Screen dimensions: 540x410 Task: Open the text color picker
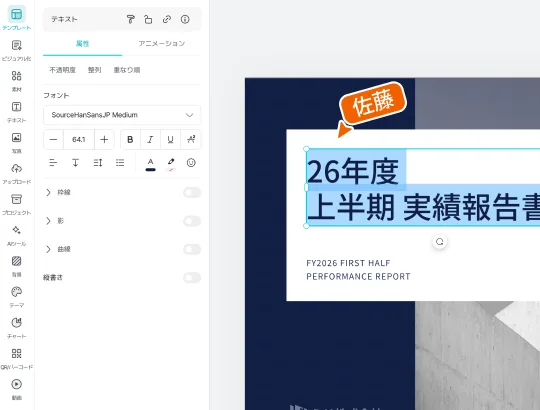(150, 164)
